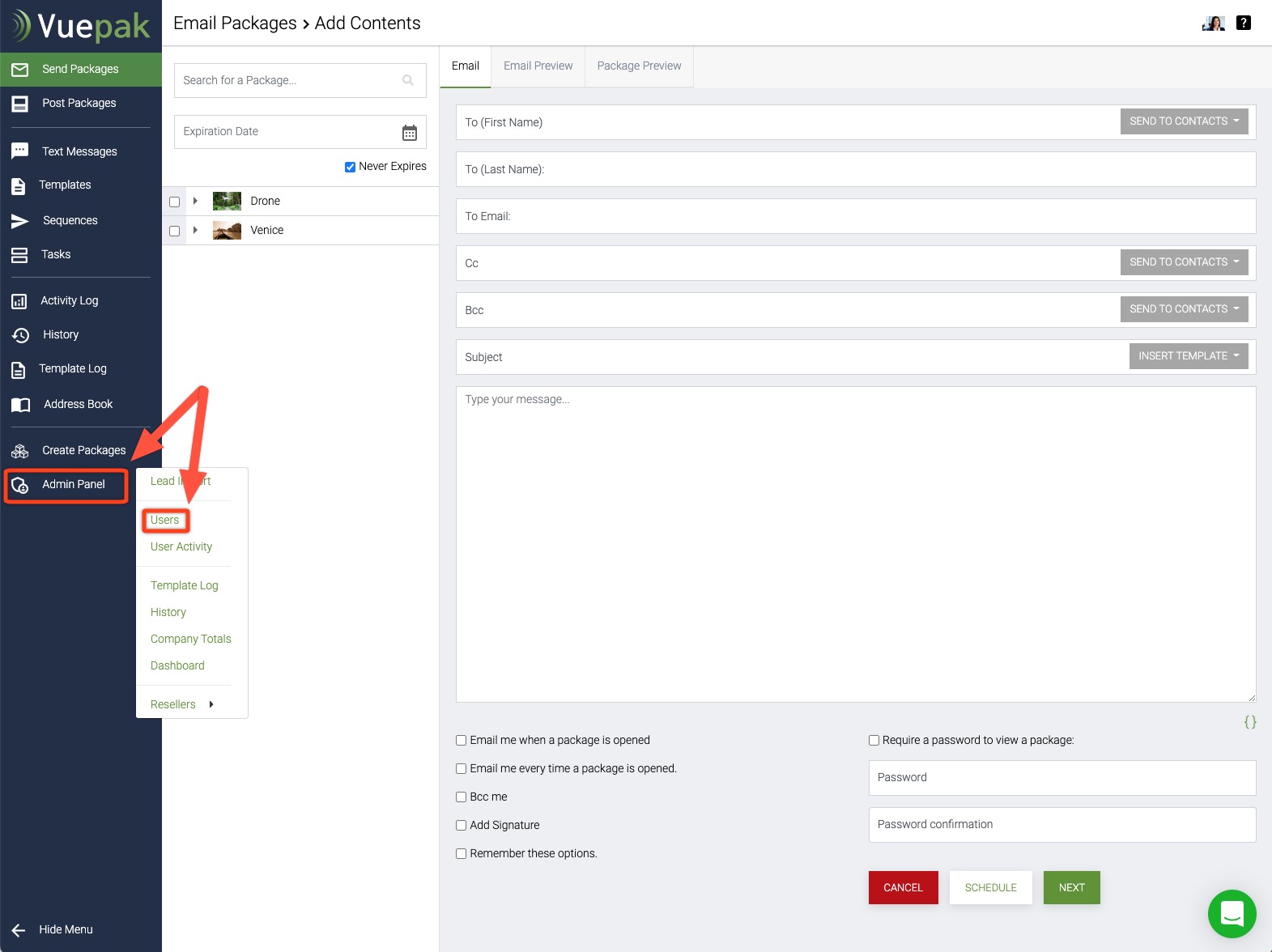Click the curly braces merge-field icon

1249,722
